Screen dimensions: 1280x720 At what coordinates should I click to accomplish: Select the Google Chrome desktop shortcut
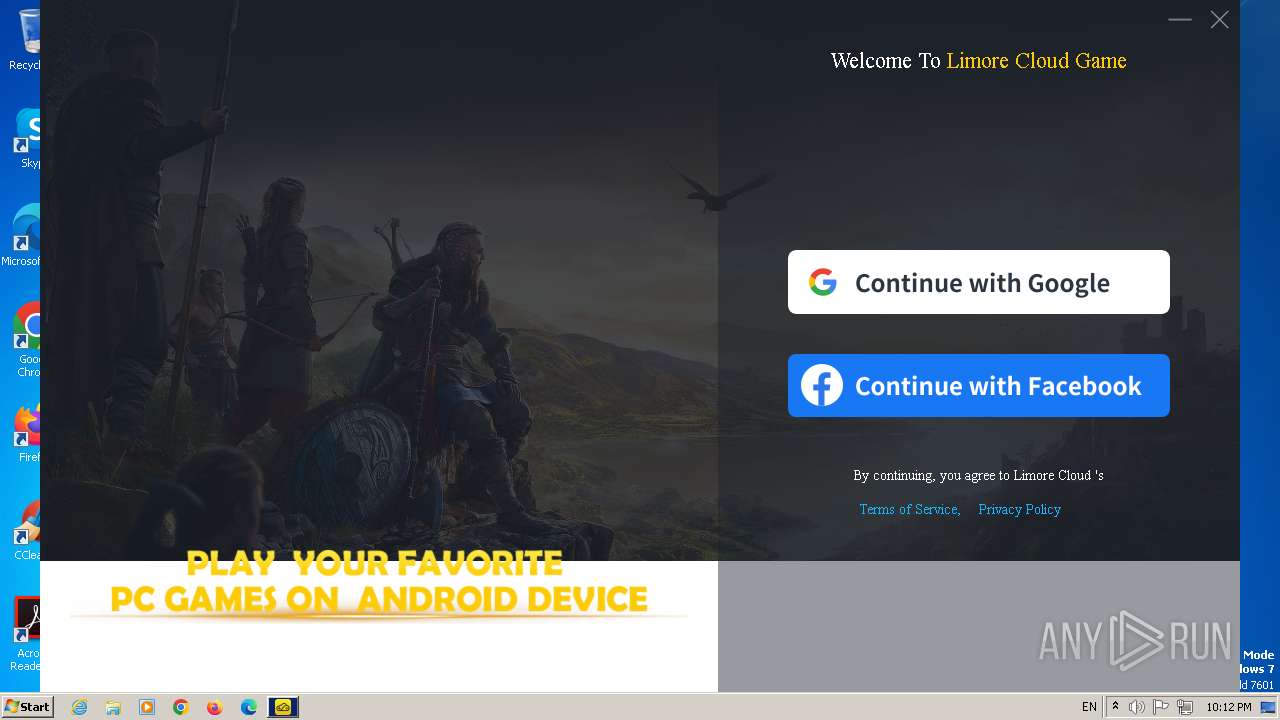(26, 340)
